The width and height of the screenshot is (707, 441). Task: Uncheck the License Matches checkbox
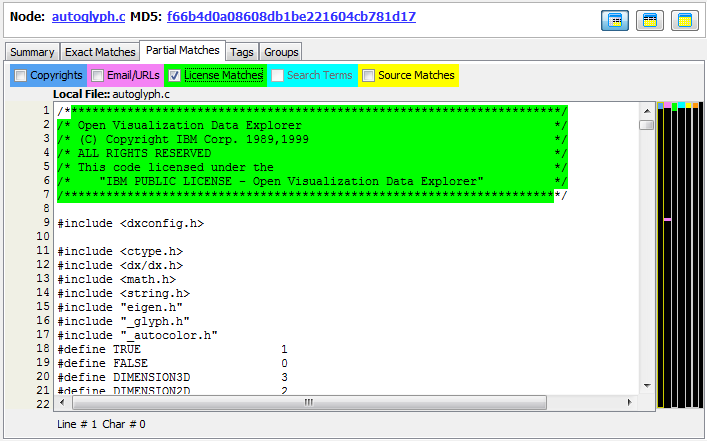174,75
